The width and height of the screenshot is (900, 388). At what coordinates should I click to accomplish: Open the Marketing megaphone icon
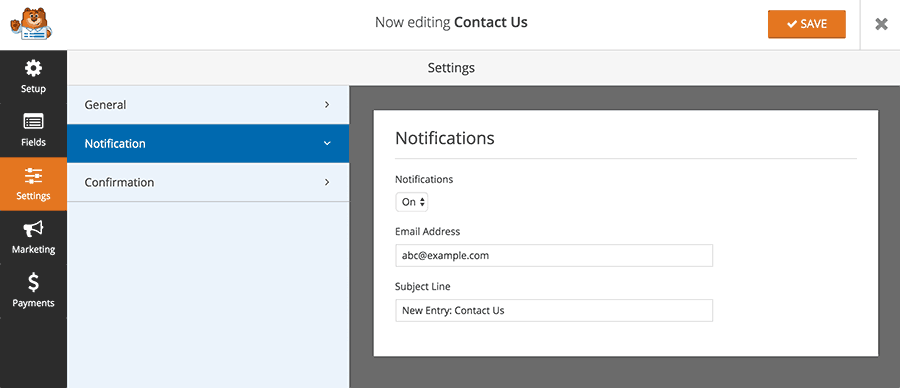(x=33, y=229)
